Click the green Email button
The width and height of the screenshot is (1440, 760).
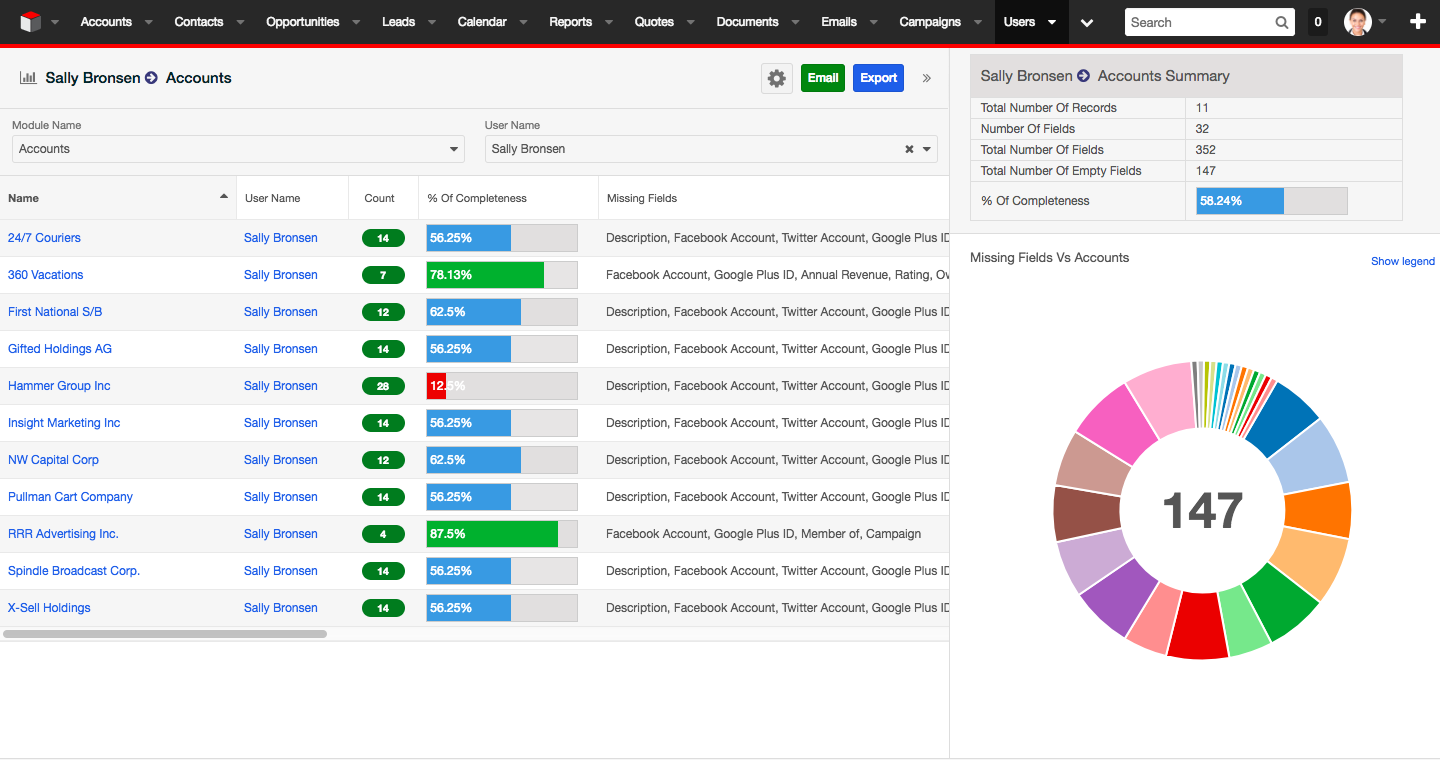click(x=822, y=78)
